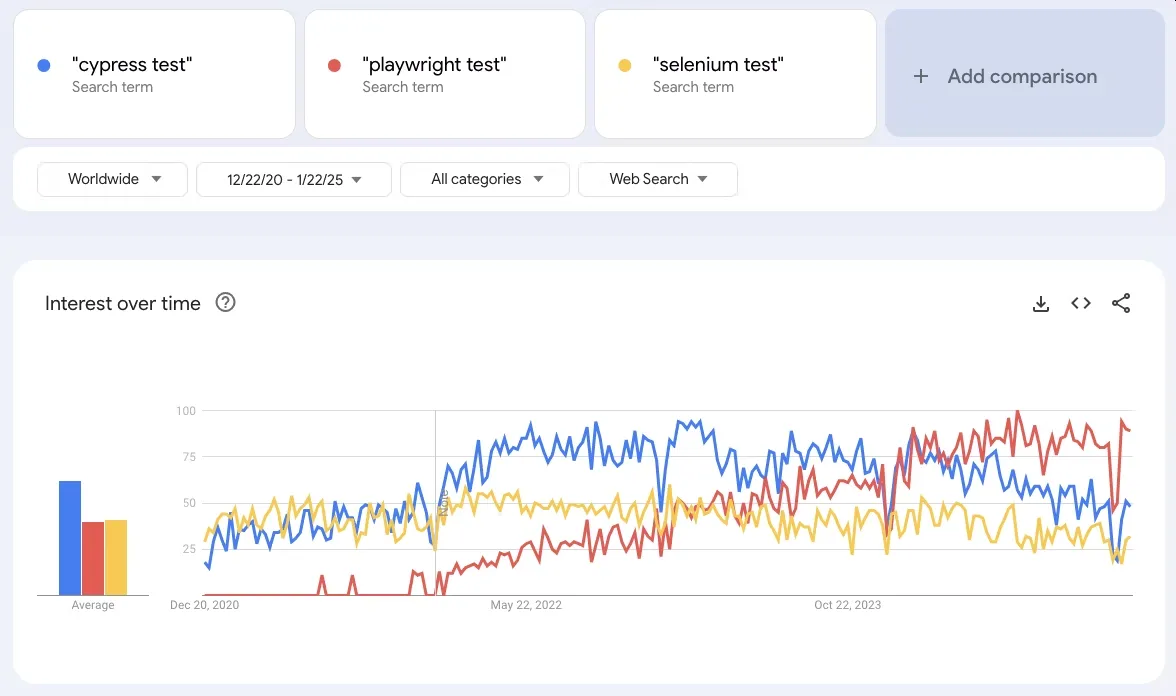Click the yellow dot for selenium test

click(625, 66)
